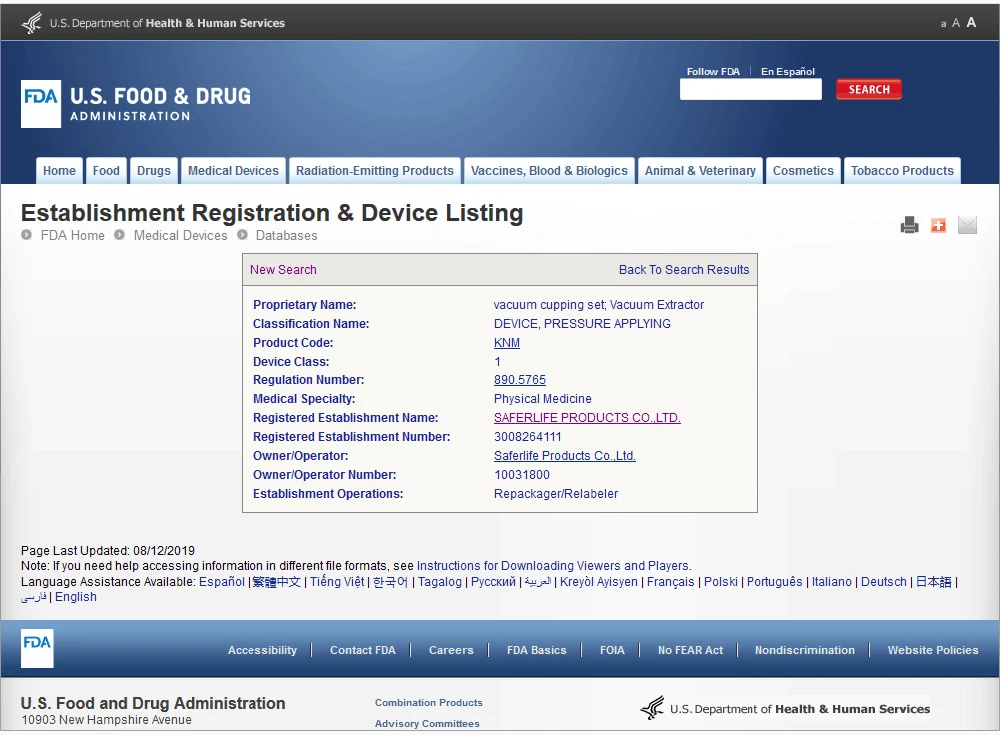
Task: Choose Español language assistance
Action: 222,582
